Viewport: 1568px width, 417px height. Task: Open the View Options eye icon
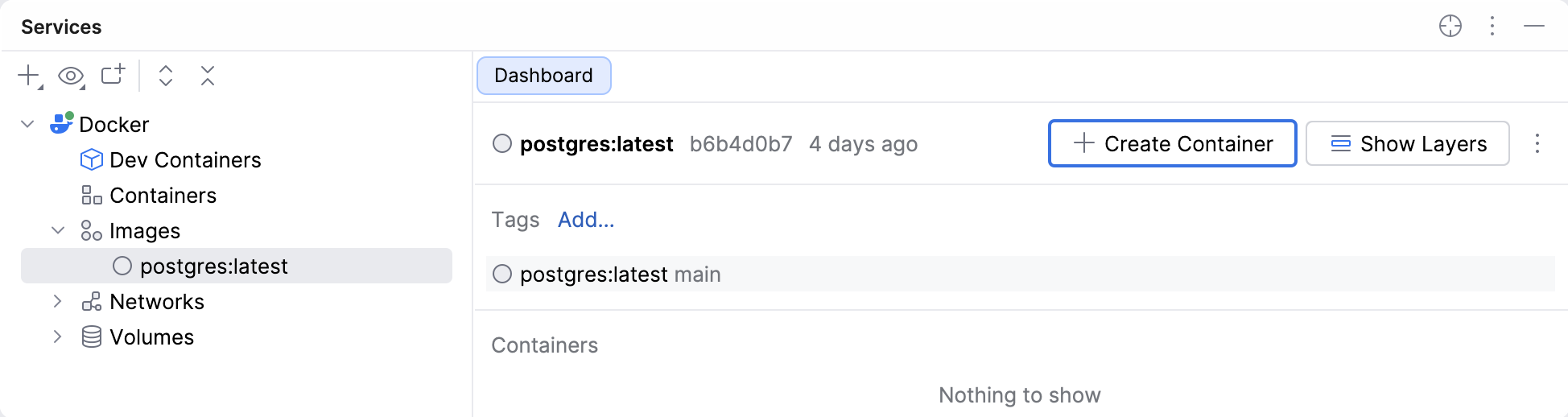(71, 76)
